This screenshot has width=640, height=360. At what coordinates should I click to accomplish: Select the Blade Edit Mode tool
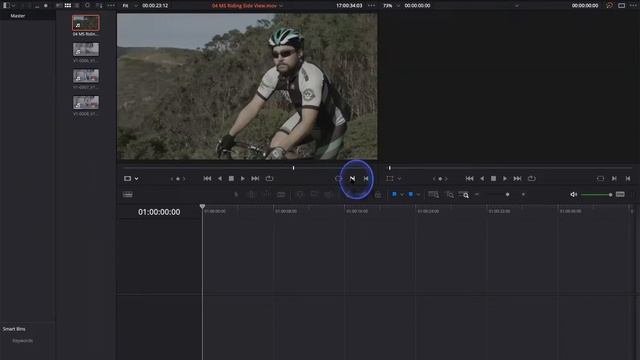click(281, 195)
